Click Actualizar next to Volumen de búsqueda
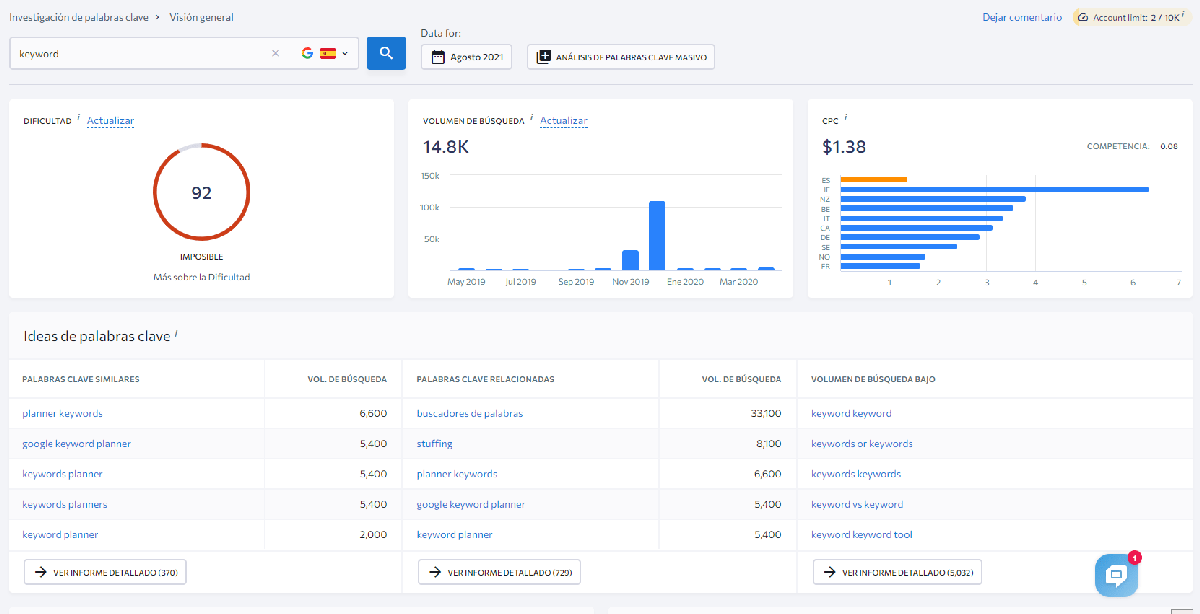1200x614 pixels. [x=564, y=121]
